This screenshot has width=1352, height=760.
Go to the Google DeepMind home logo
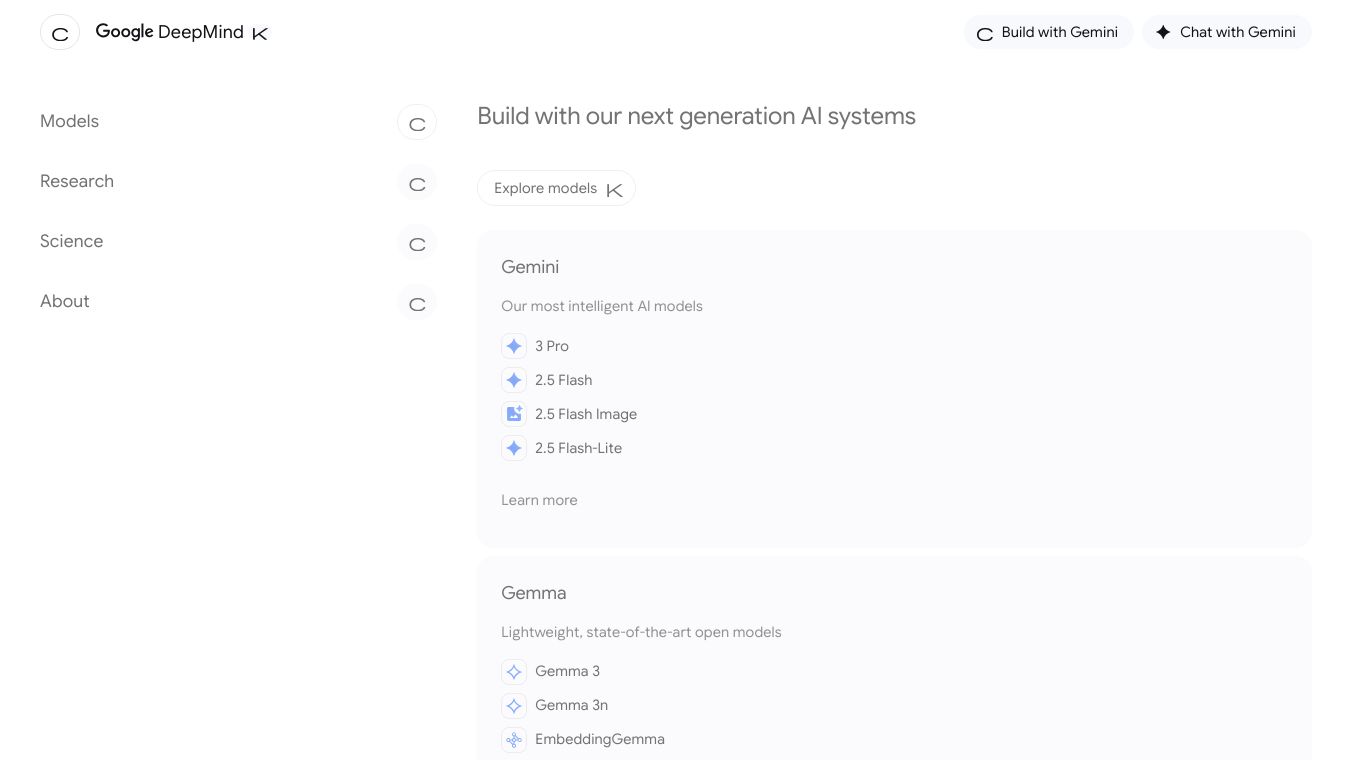click(170, 32)
